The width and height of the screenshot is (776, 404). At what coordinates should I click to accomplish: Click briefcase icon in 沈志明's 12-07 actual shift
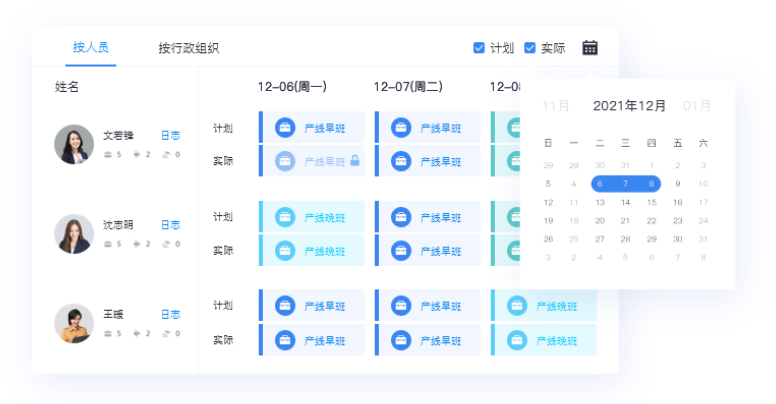tap(401, 250)
